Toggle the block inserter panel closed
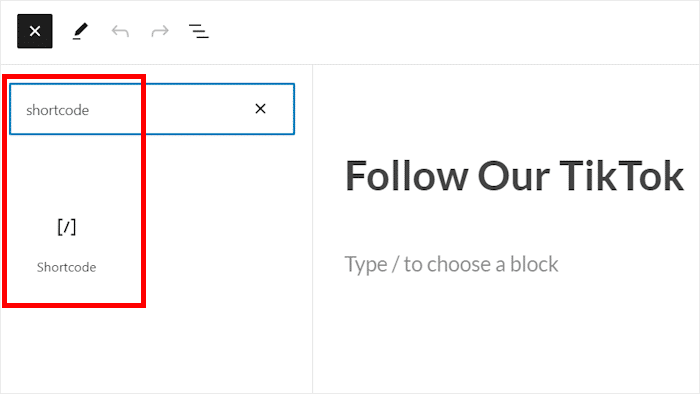This screenshot has height=394, width=700. 35,31
